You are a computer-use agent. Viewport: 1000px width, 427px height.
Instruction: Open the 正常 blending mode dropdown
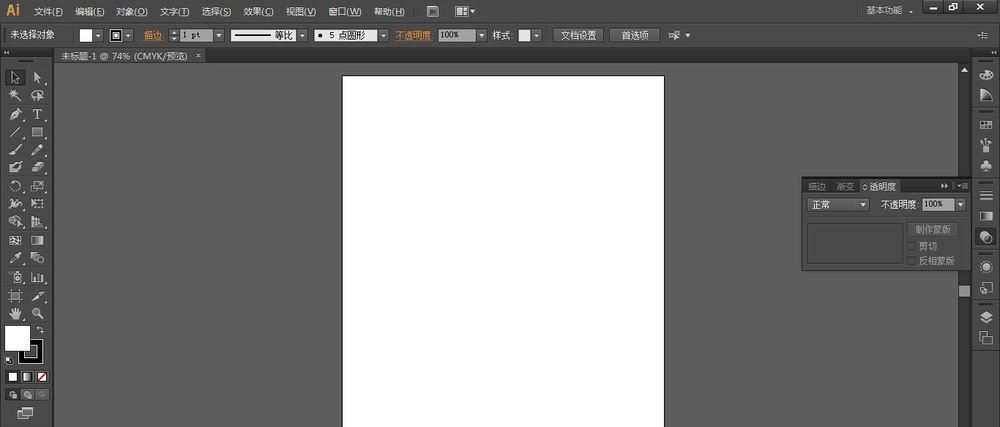pos(838,204)
